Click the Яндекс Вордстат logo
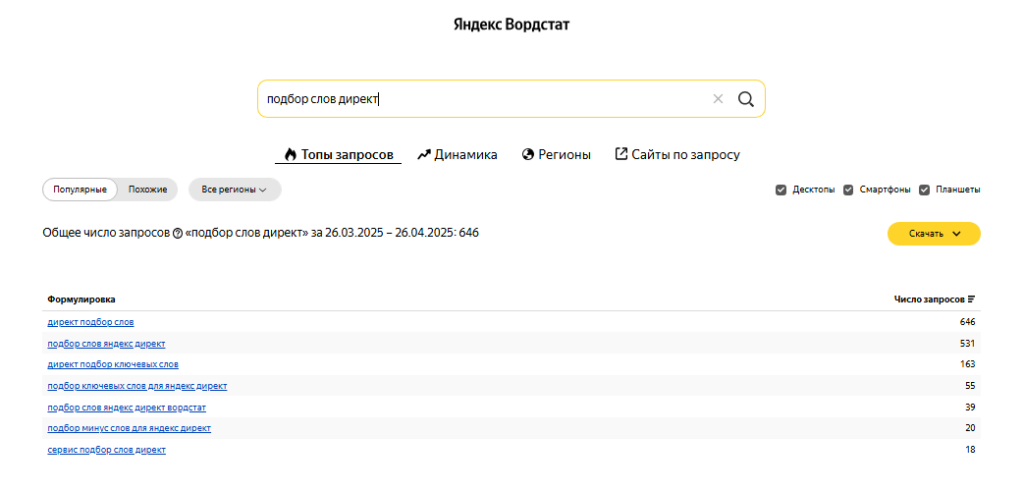The image size is (1024, 491). click(x=512, y=25)
